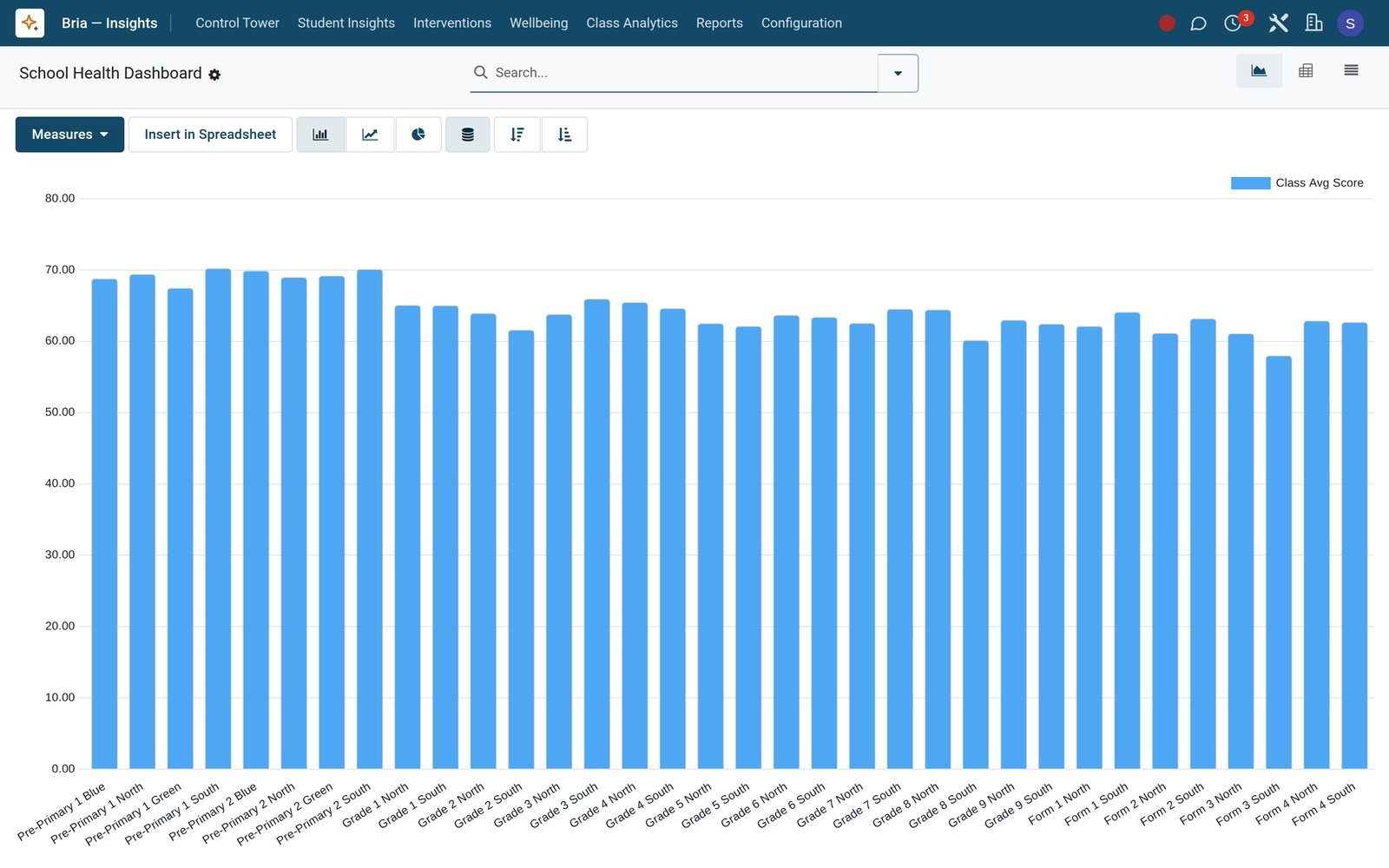Click the Grade 8 South bar
The height and width of the screenshot is (868, 1389).
point(976,555)
